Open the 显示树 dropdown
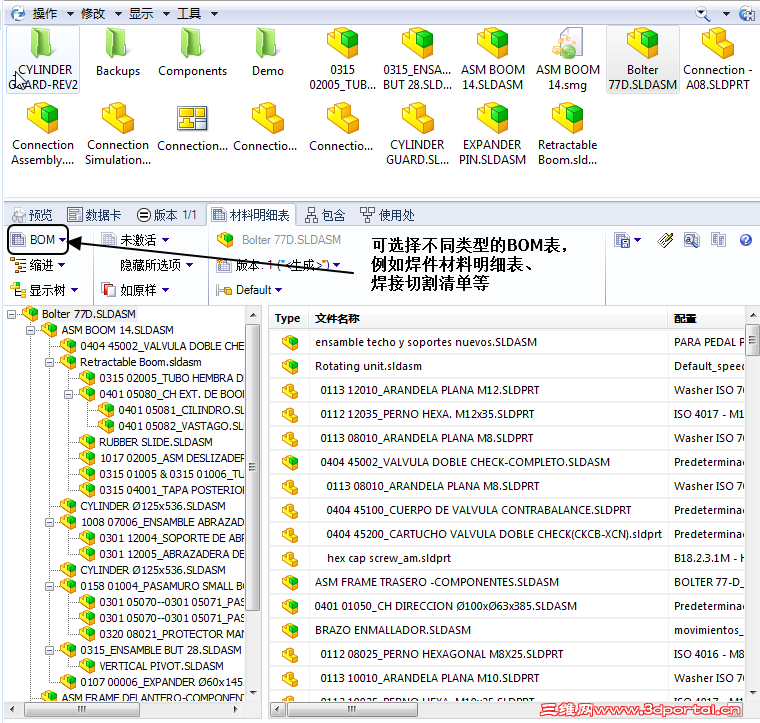This screenshot has height=723, width=760. 44,290
